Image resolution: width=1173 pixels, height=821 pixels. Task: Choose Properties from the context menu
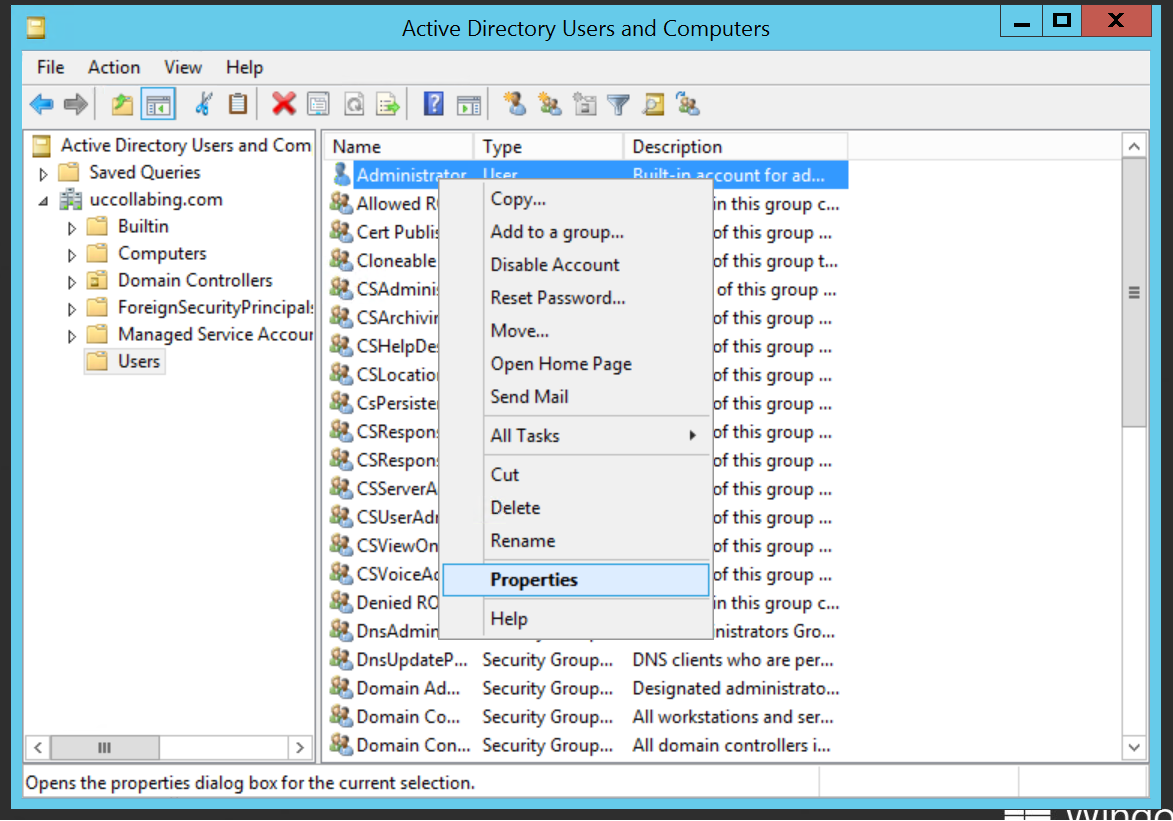[575, 580]
